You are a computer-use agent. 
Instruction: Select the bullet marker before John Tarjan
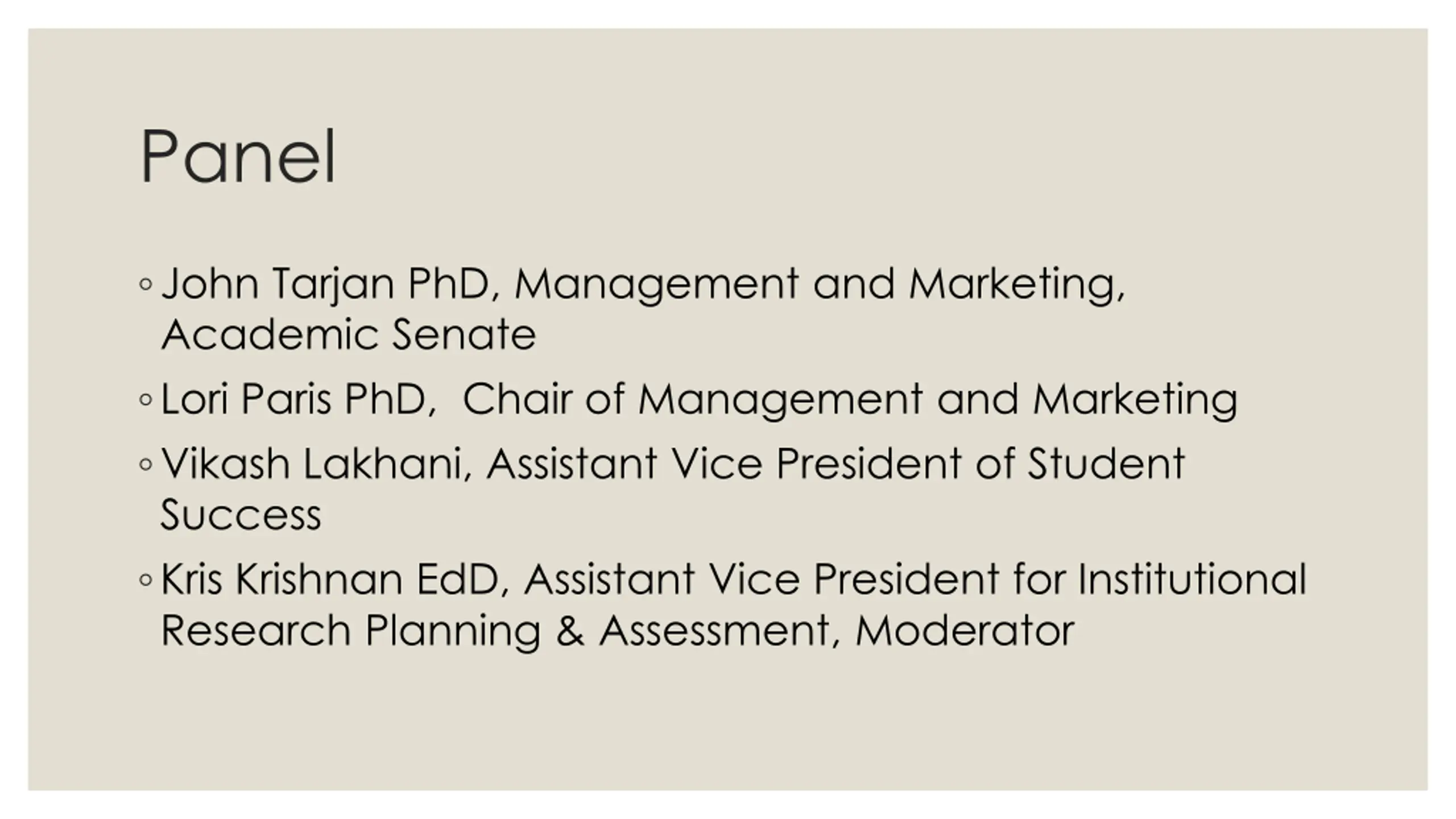point(146,284)
